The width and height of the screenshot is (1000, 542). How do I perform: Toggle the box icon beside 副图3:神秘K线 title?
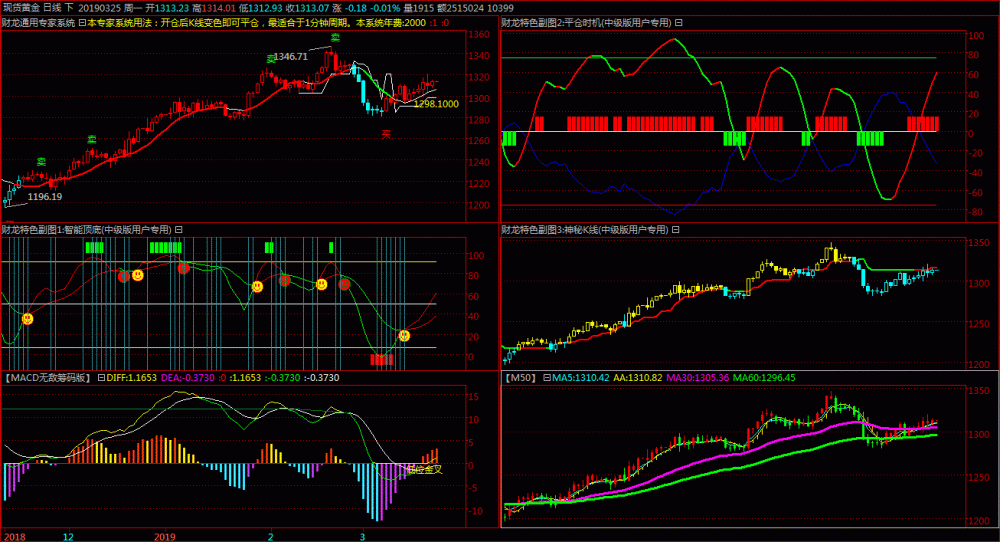675,230
